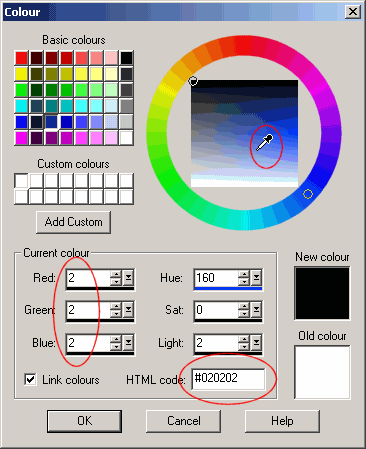Screen dimensions: 366x449
Task: Increase Hue with spinner up arrow
Action: [244, 274]
